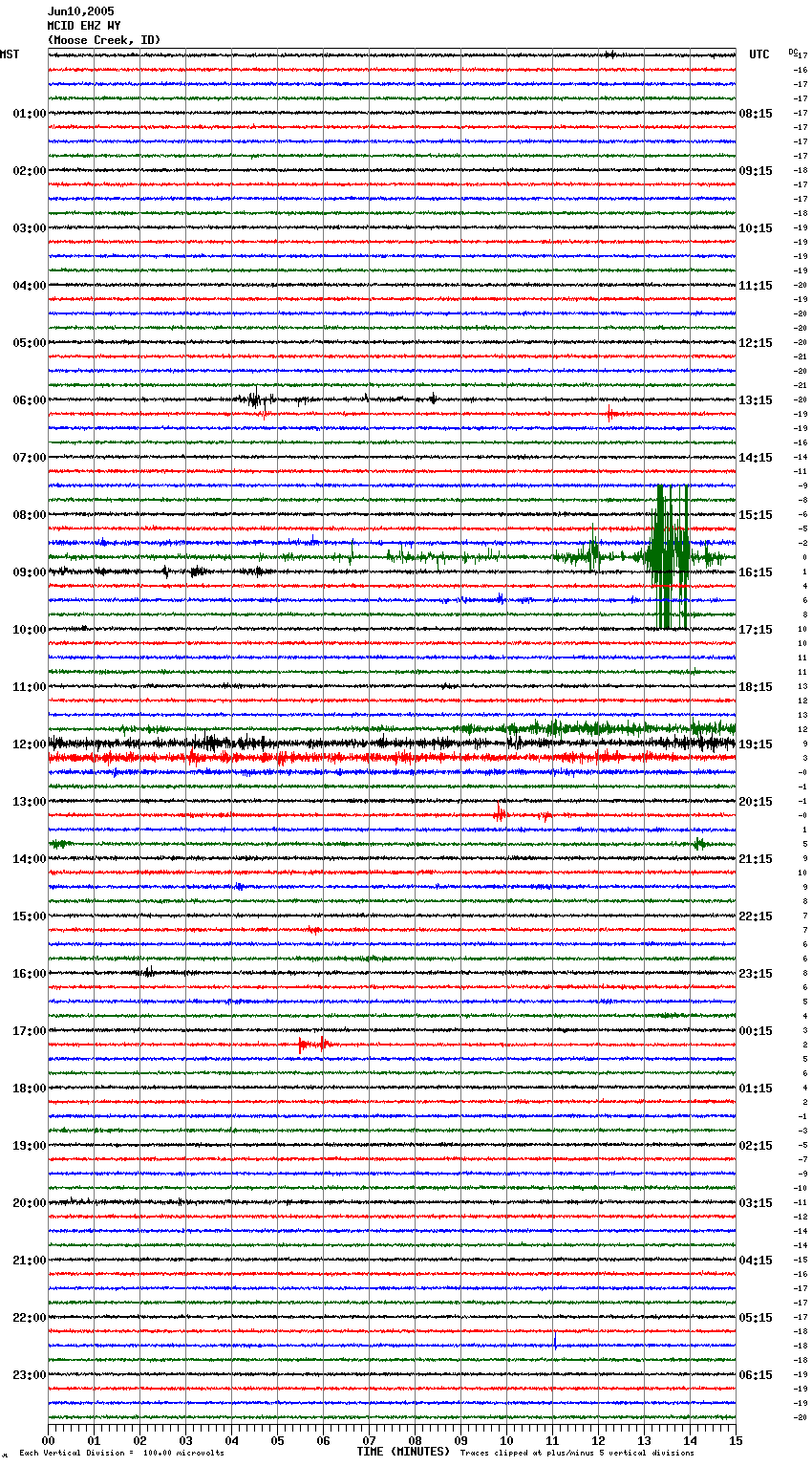
Task: Click the "02:15" UTC time label
Action: click(756, 1146)
